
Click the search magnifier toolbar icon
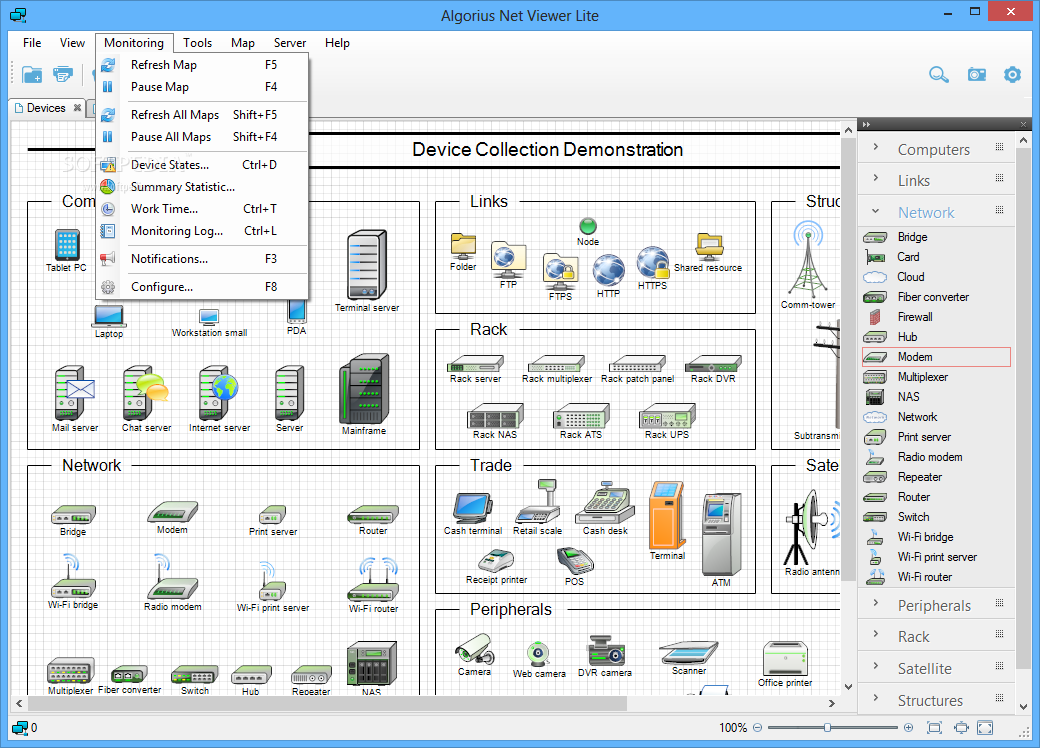(x=938, y=74)
